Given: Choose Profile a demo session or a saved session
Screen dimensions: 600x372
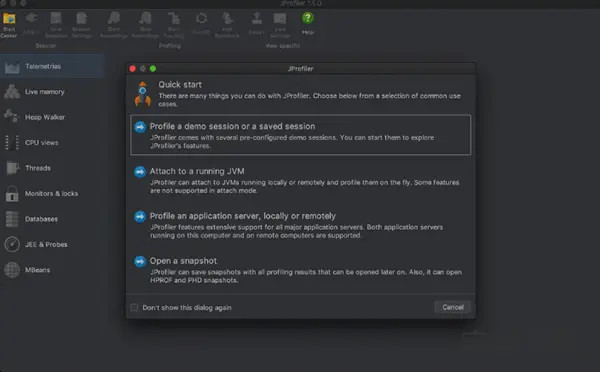Looking at the screenshot, I should pyautogui.click(x=300, y=135).
